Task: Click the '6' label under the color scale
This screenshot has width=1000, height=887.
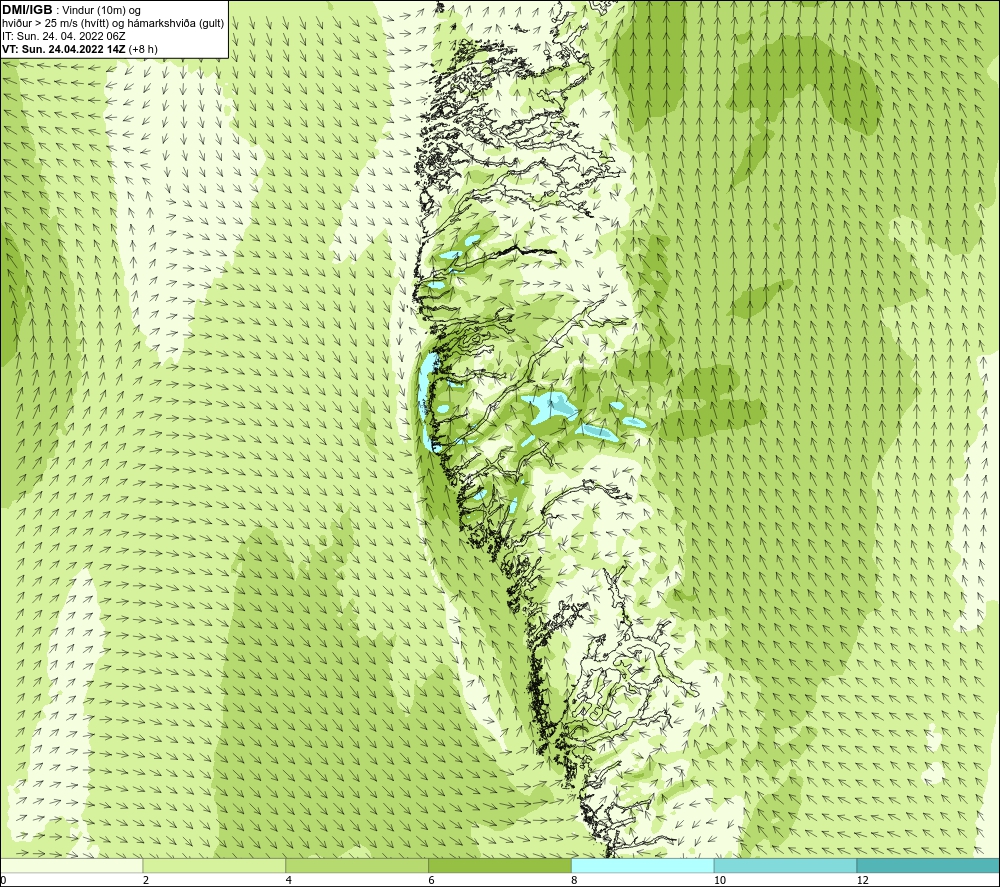Action: click(432, 880)
